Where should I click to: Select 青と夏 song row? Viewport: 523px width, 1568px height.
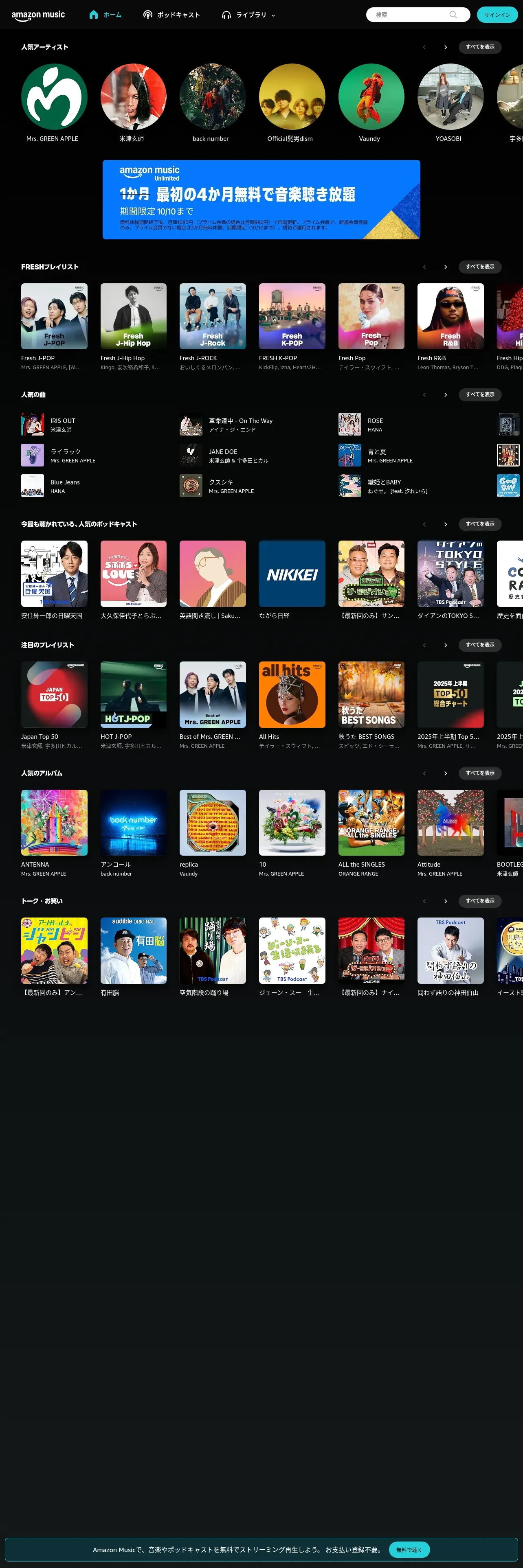[411, 456]
